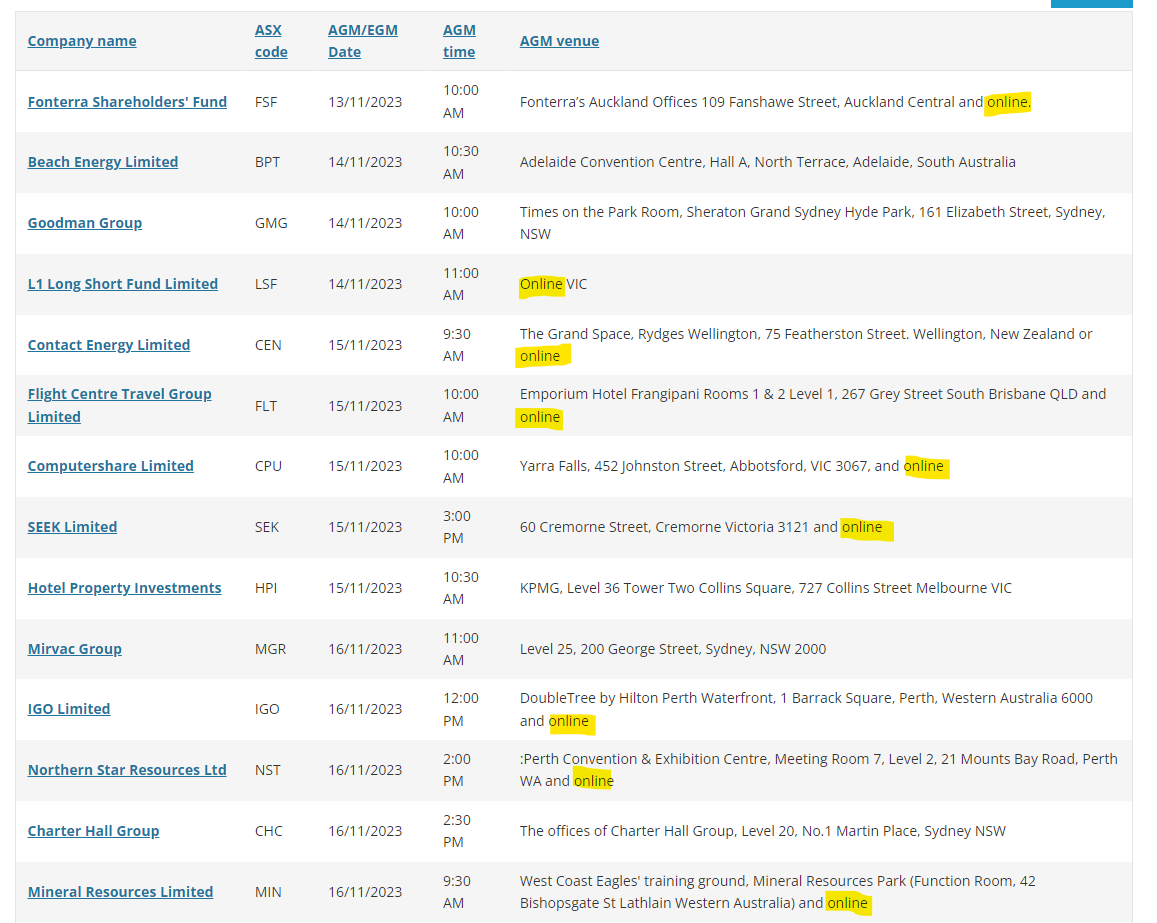Select the KPMG Collins Square venue text
This screenshot has width=1157, height=923.
[x=766, y=588]
